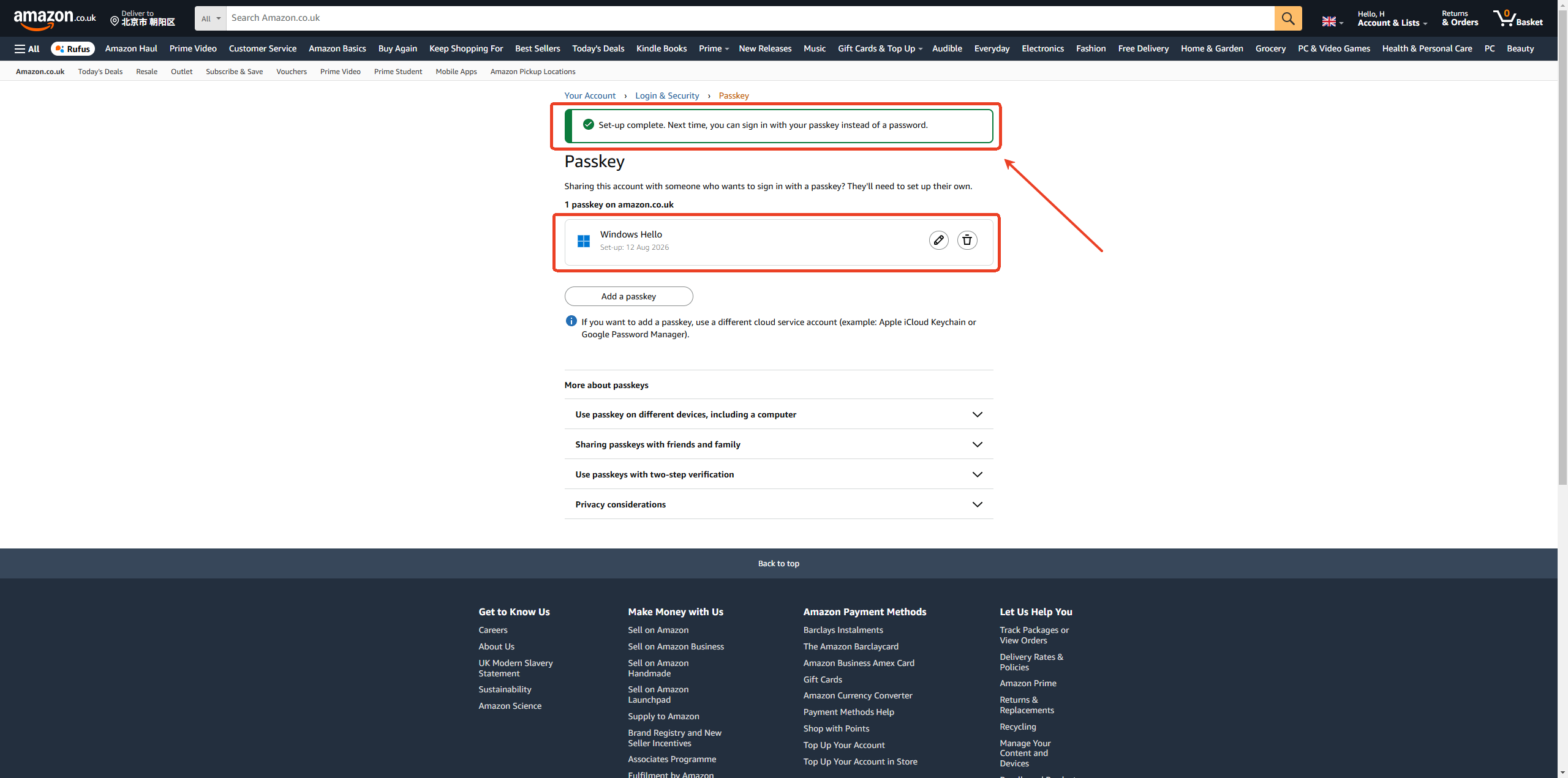Viewport: 1568px width, 778px height.
Task: Click the Search Amazon.co.uk input field
Action: (750, 18)
